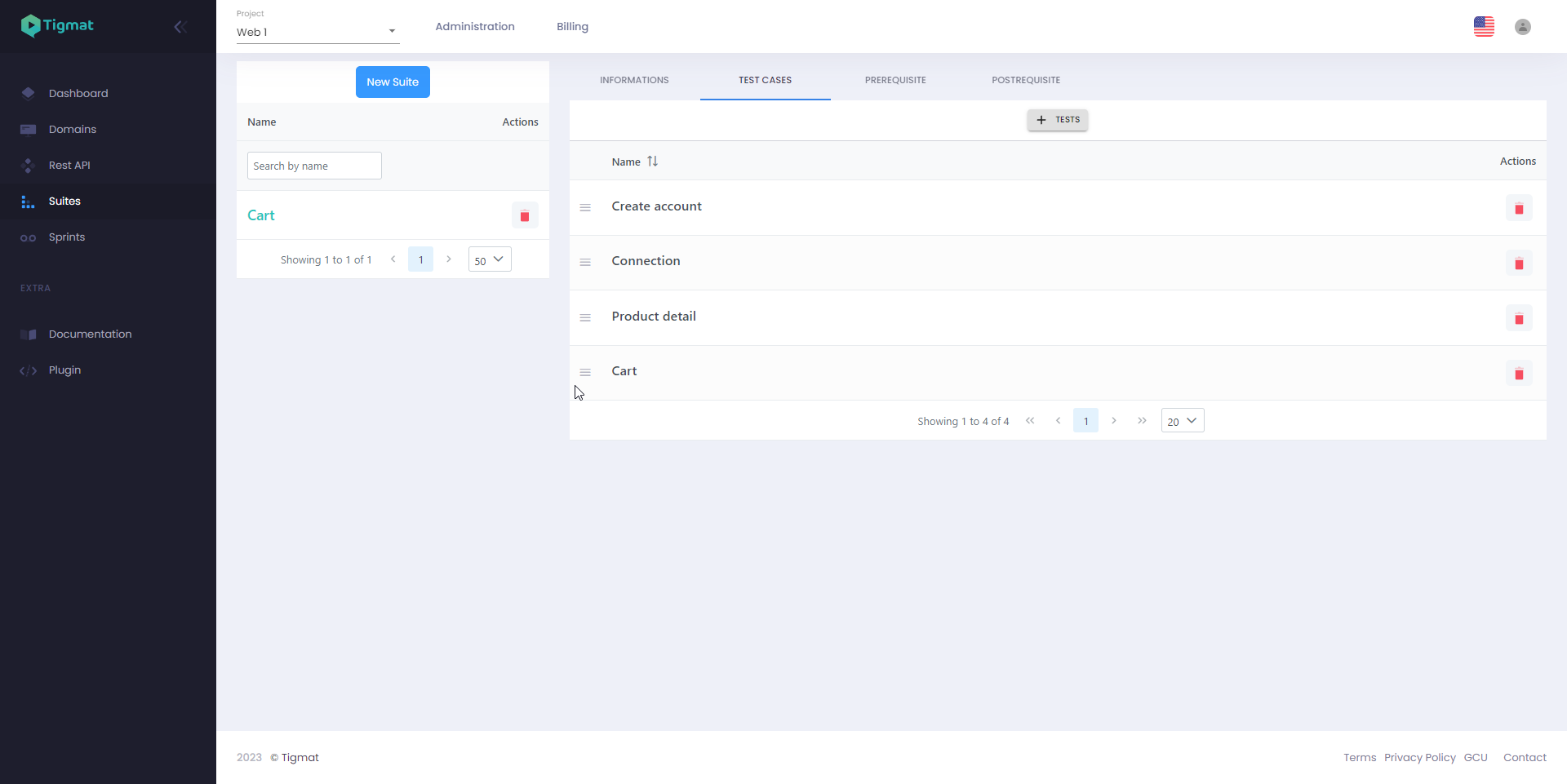Click the Tigmat logo

click(x=57, y=26)
